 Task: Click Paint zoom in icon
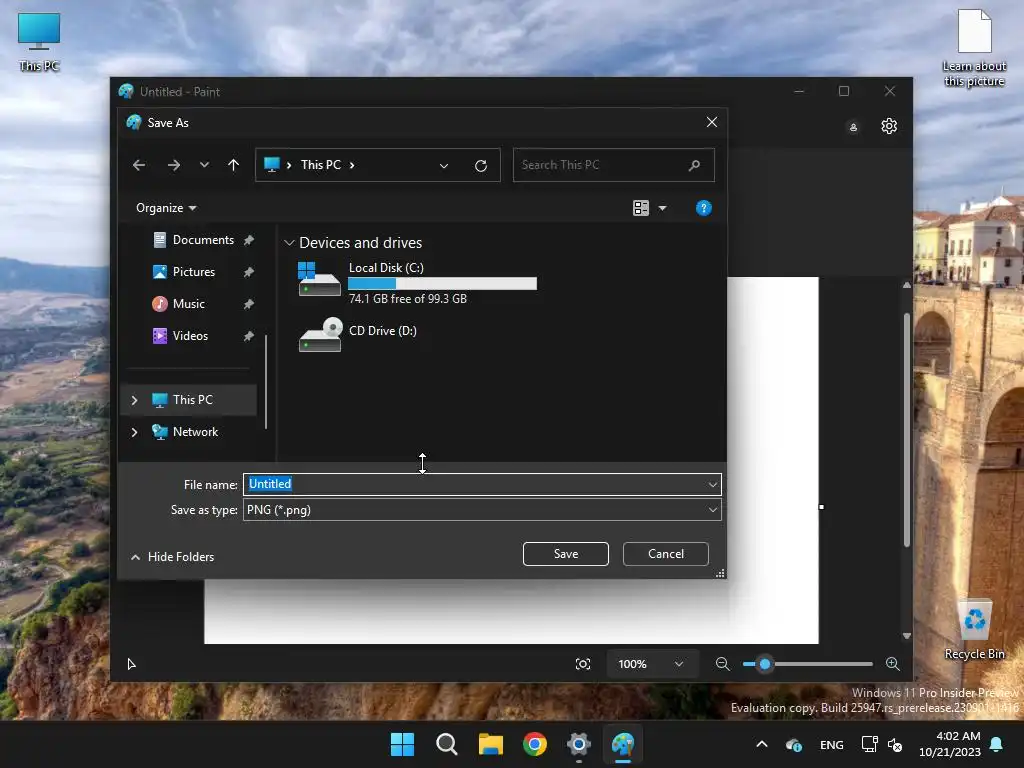pos(893,664)
